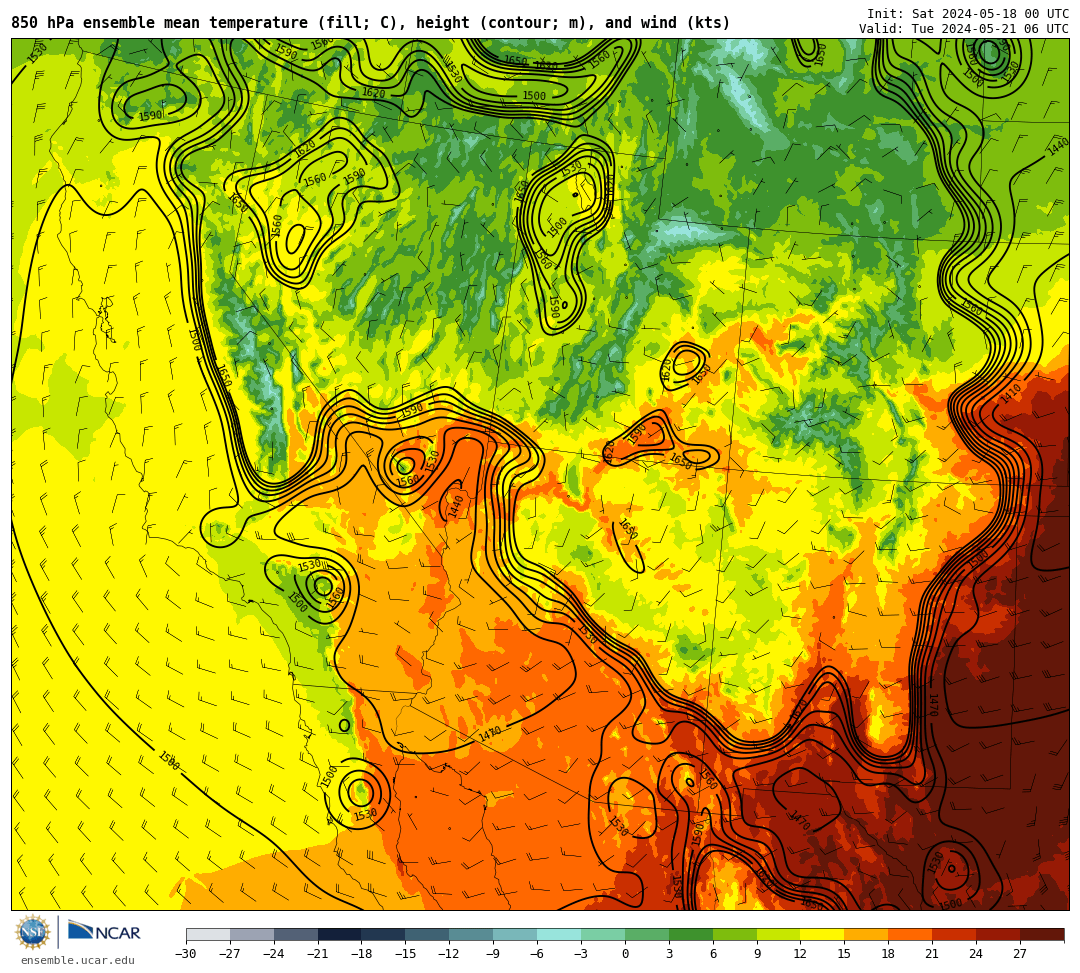Click the NSF logo icon
Viewport: 1080px width, 973px height.
32,933
